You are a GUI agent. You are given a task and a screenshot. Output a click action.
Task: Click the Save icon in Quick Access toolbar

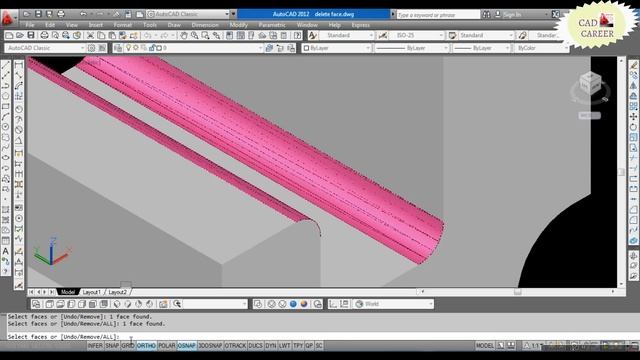click(38, 14)
